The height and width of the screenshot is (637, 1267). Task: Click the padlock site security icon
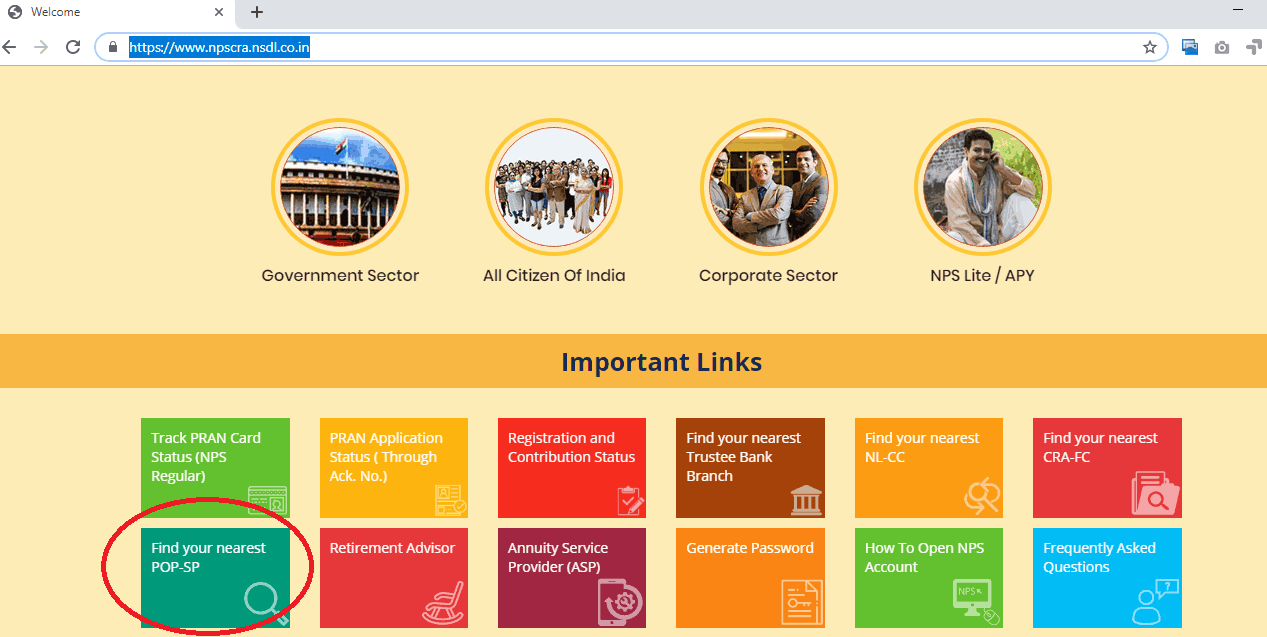[x=113, y=47]
